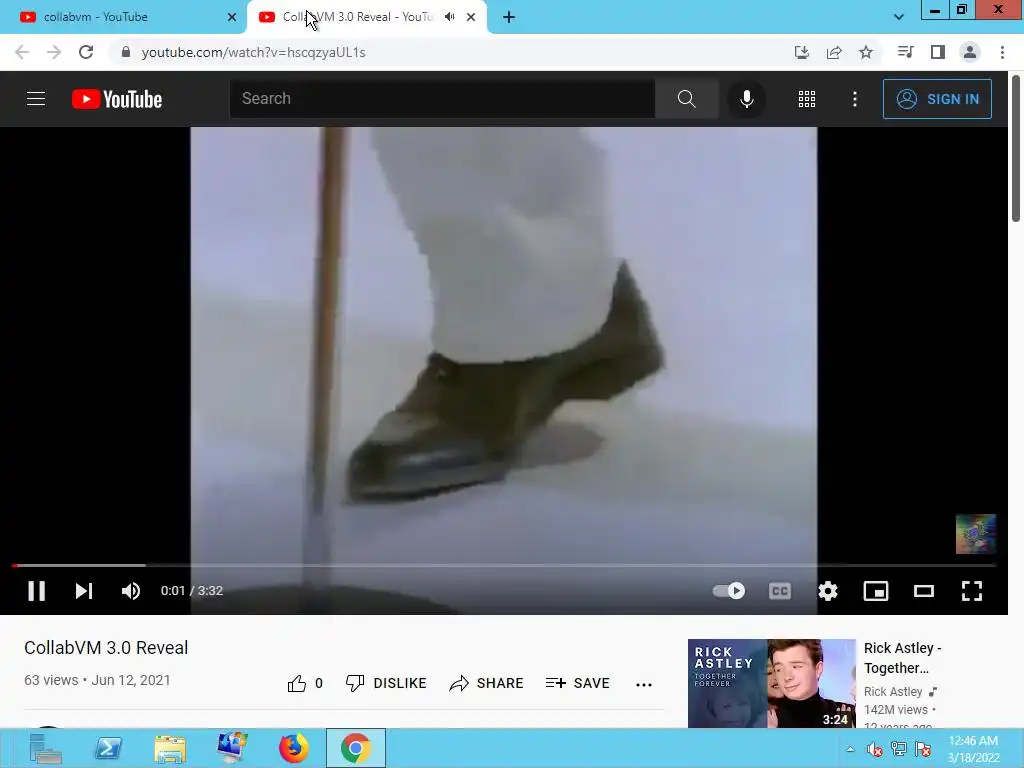
Task: Open the Rick Astley Together Forever thumbnail
Action: click(x=771, y=683)
